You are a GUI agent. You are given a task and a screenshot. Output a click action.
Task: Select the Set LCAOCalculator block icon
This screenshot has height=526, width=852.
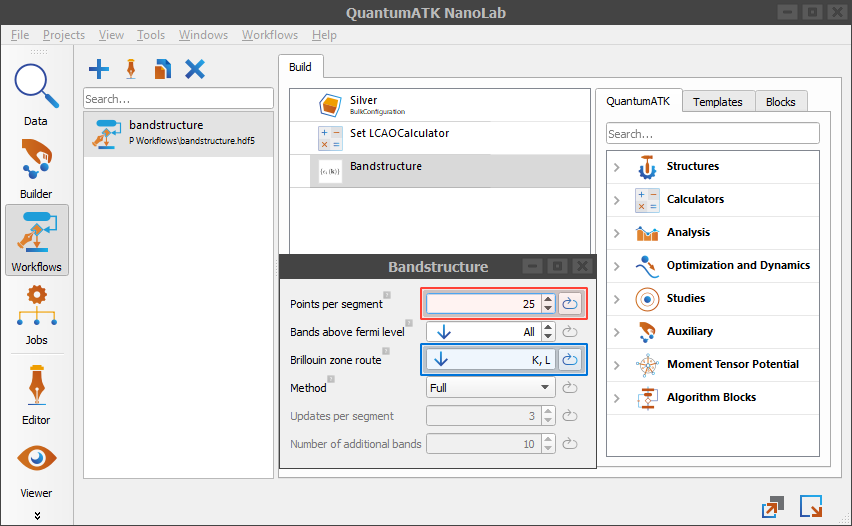[330, 138]
